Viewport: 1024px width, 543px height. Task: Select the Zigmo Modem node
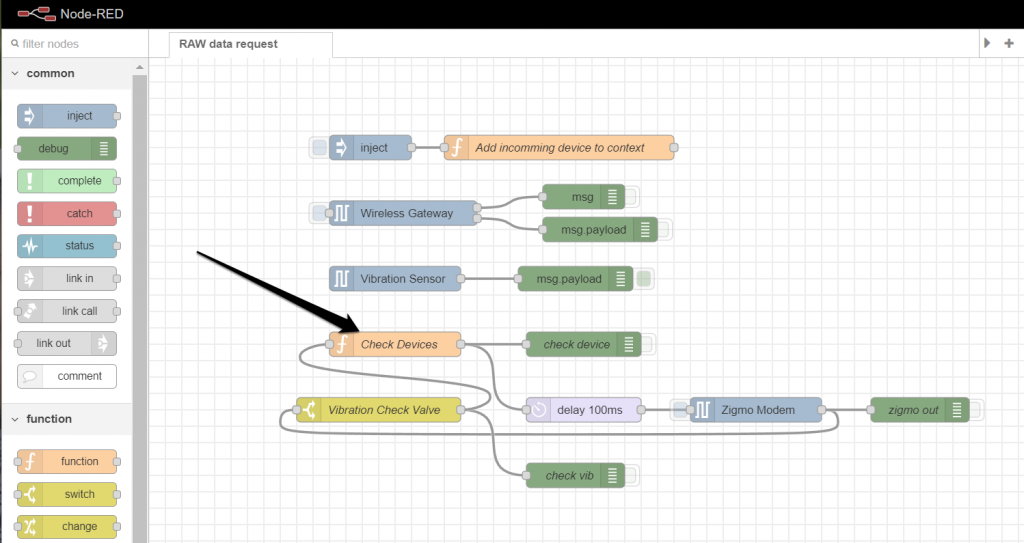[x=756, y=410]
